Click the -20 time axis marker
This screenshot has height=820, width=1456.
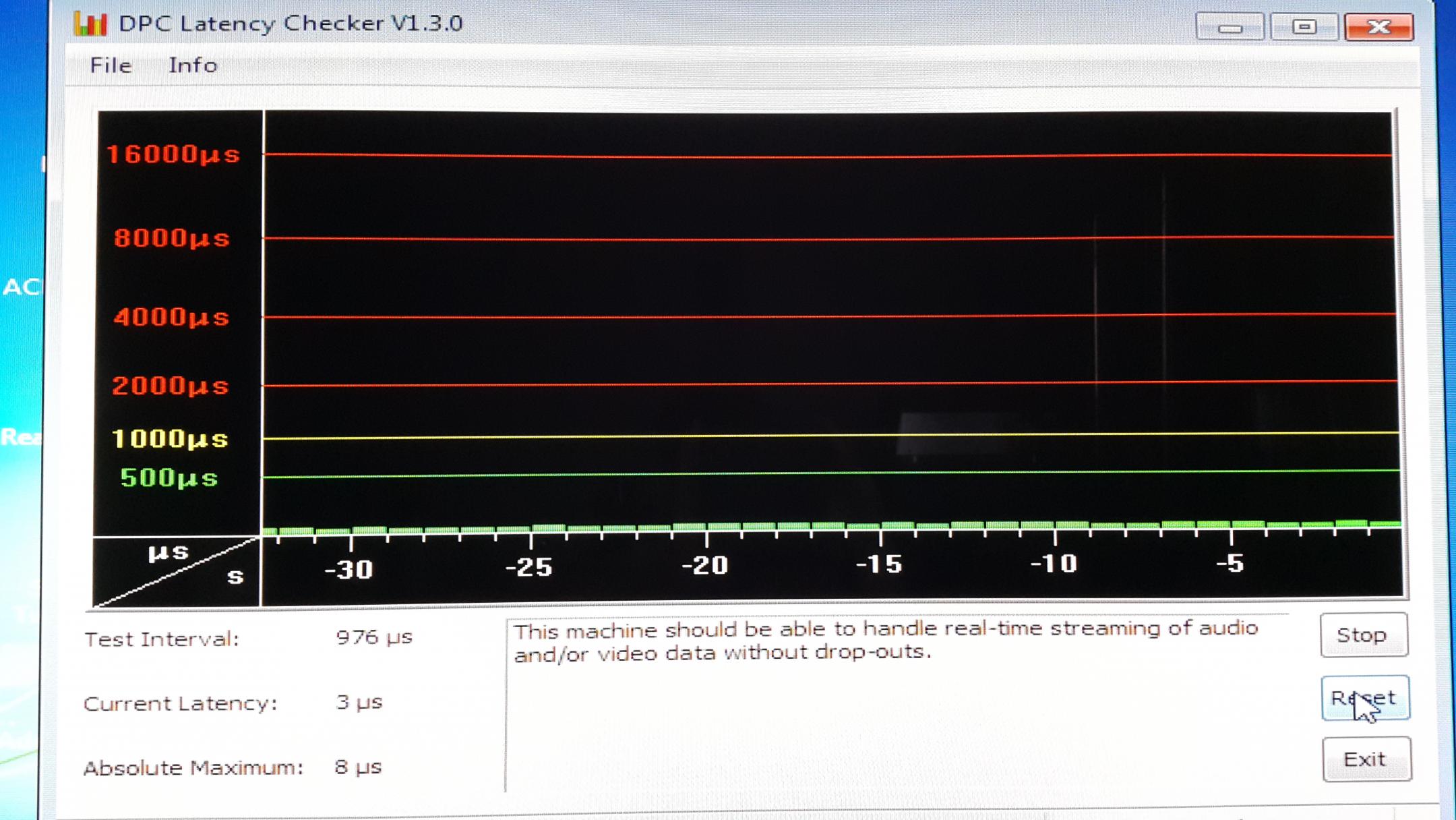click(x=705, y=565)
